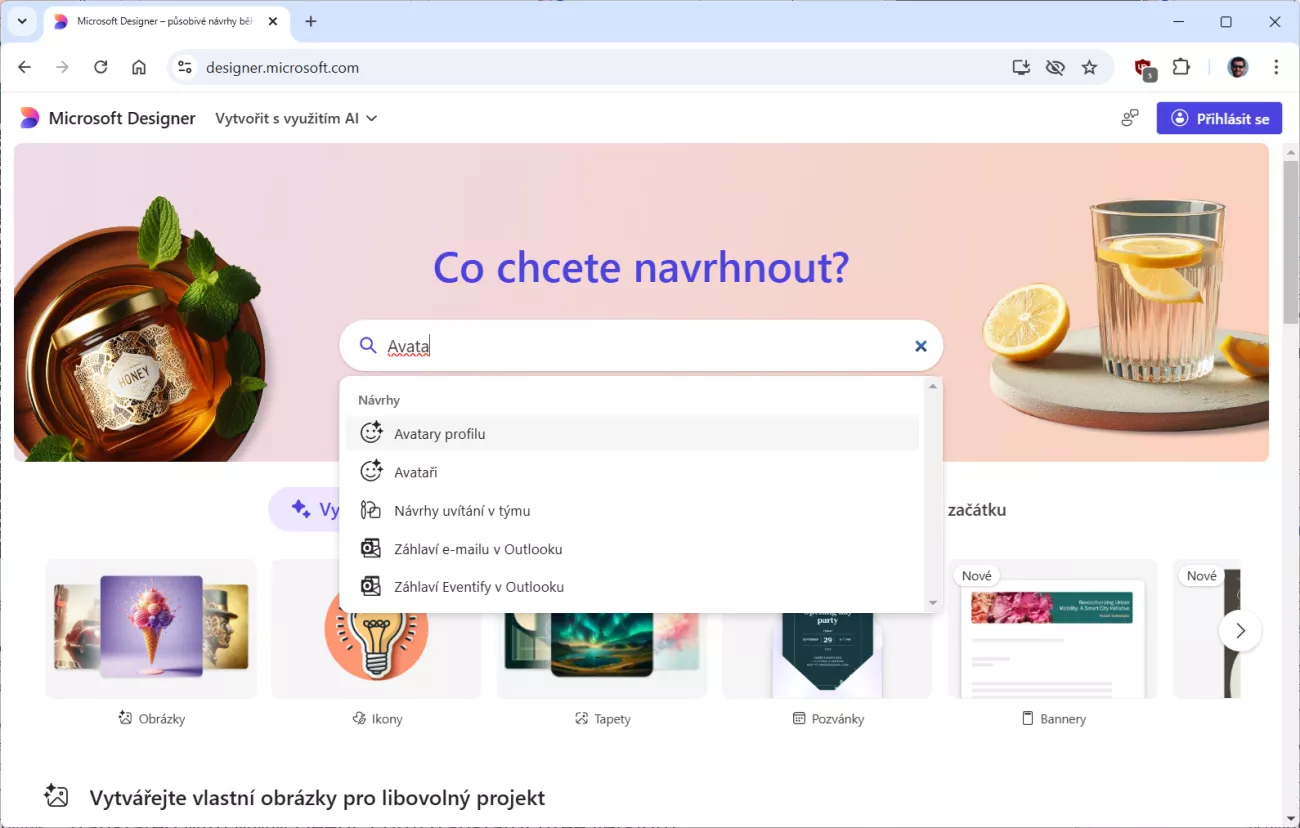Open the 'Obrázky' images thumbnail
This screenshot has height=828, width=1300.
(151, 628)
